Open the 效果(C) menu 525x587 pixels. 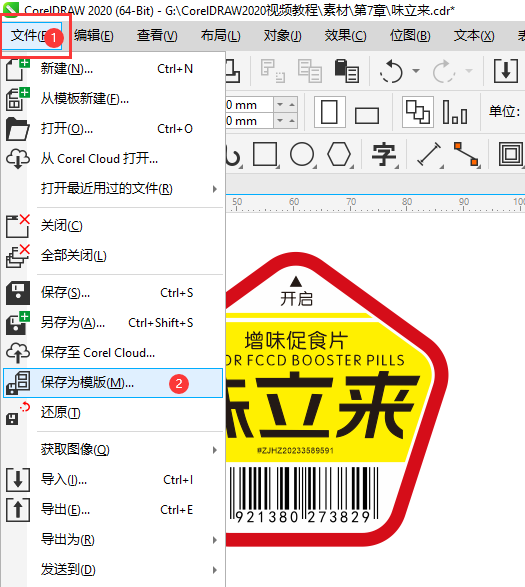[x=345, y=36]
